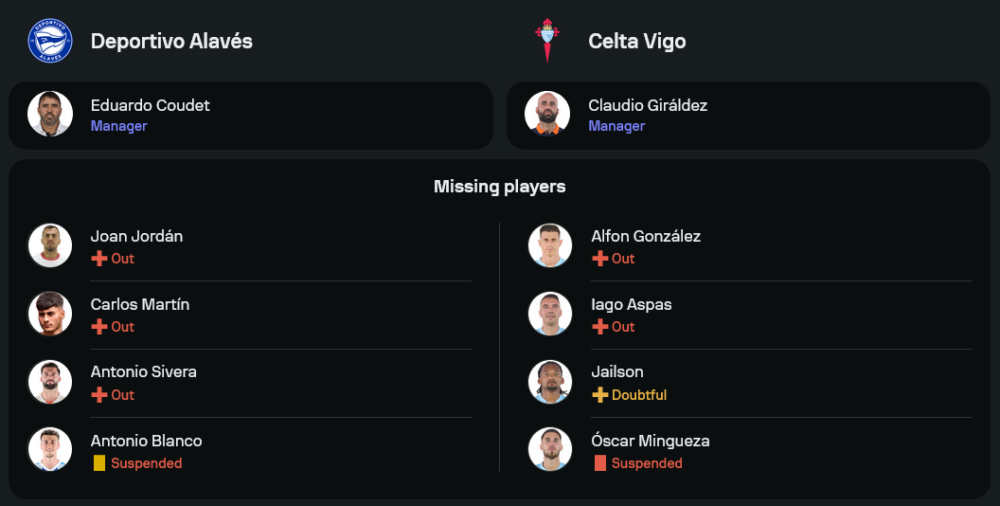Click the Deportivo Alavés club crest
Viewport: 1000px width, 506px height.
coord(49,41)
